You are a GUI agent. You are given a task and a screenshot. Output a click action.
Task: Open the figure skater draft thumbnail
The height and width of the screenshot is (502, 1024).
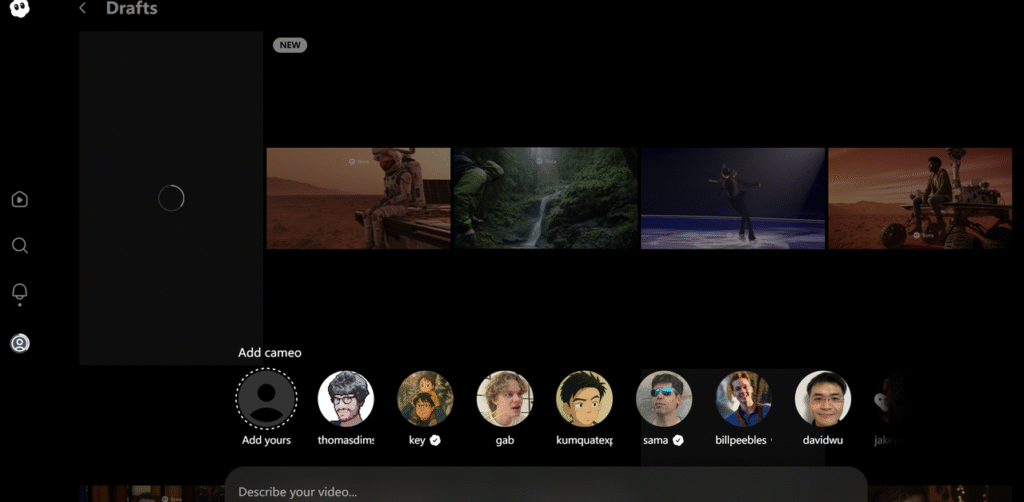coord(733,198)
